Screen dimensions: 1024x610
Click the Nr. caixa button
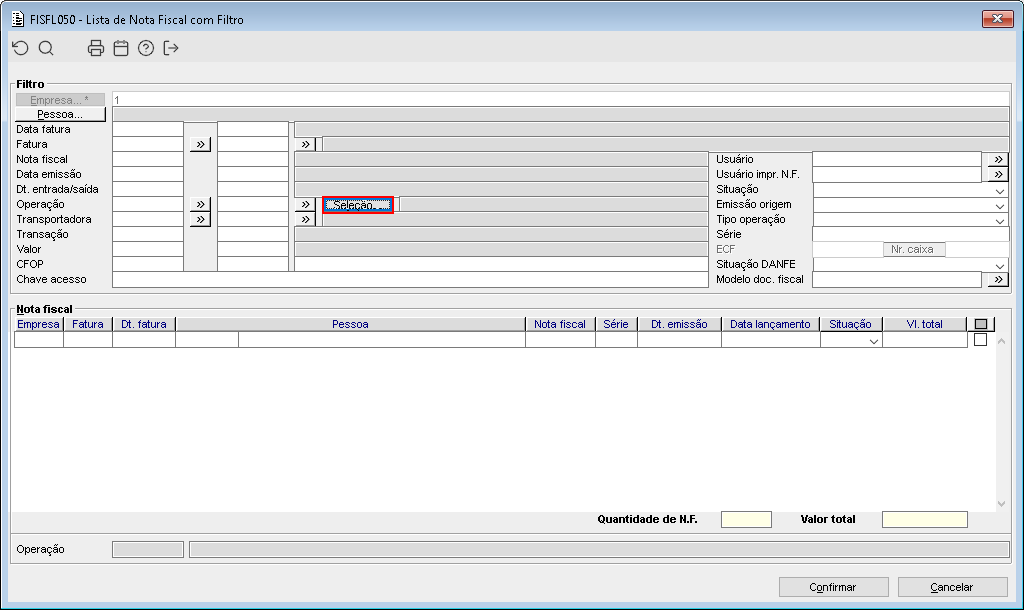[914, 249]
